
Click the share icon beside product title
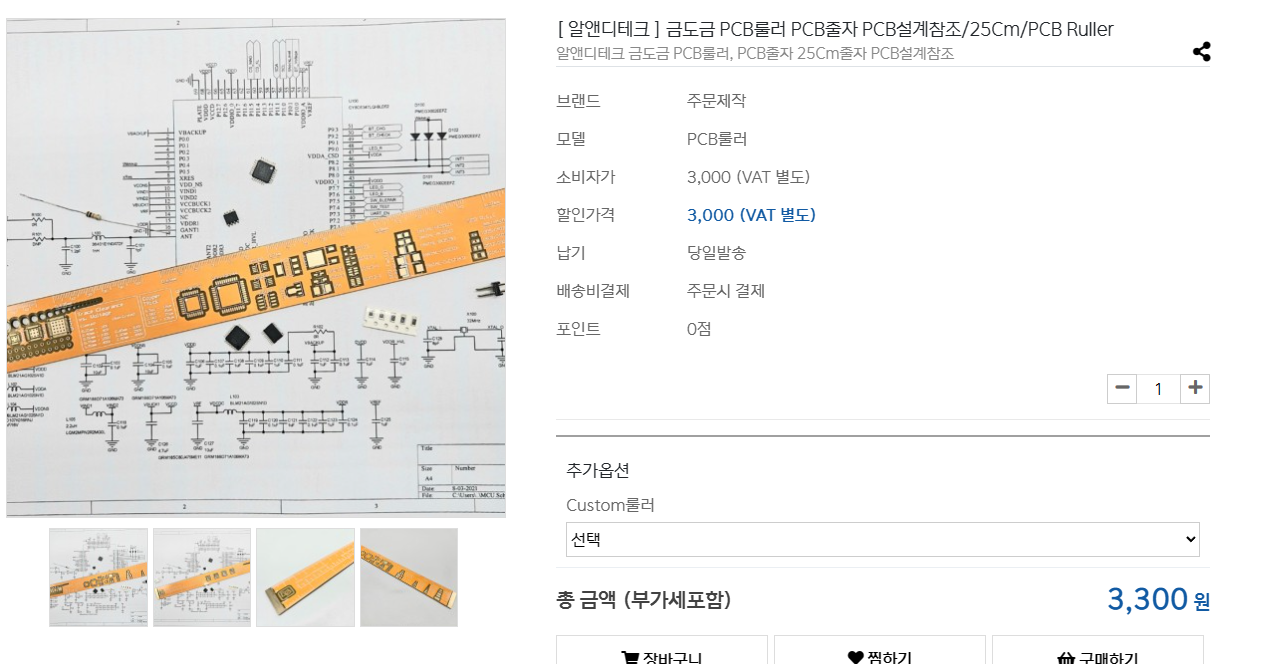point(1201,52)
